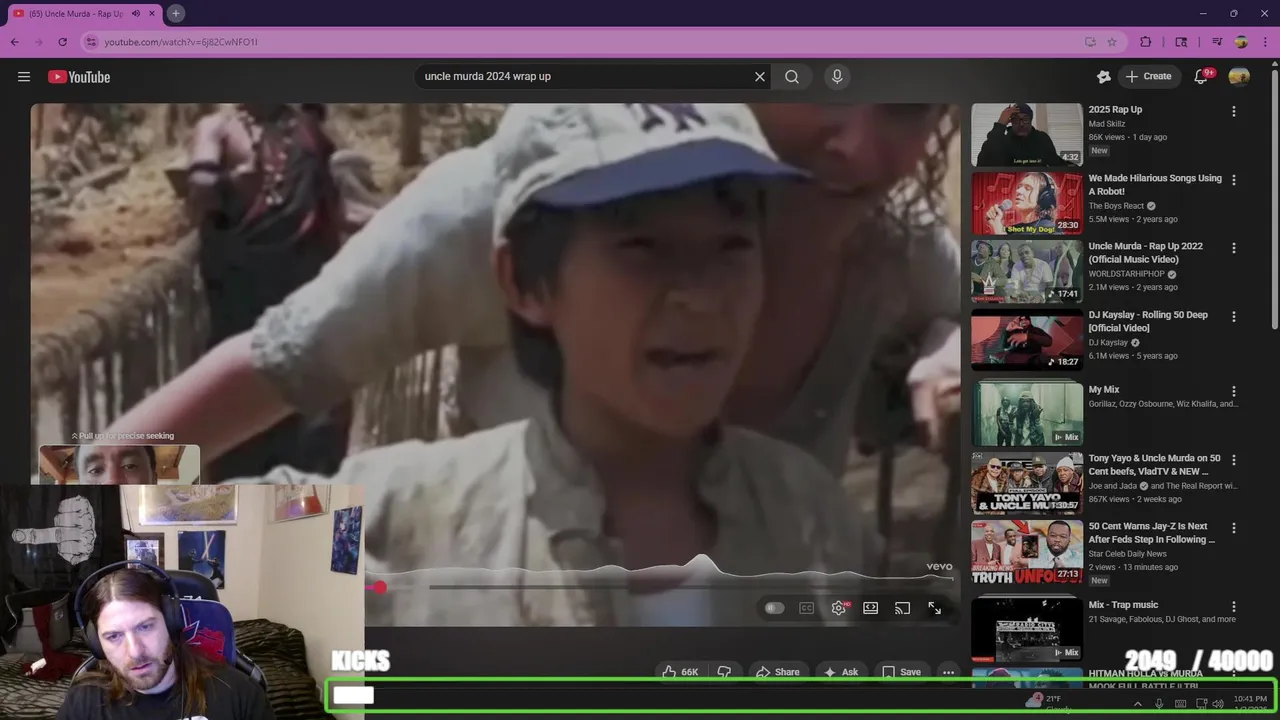
Task: Open the YouTube guide hamburger menu
Action: [x=24, y=77]
